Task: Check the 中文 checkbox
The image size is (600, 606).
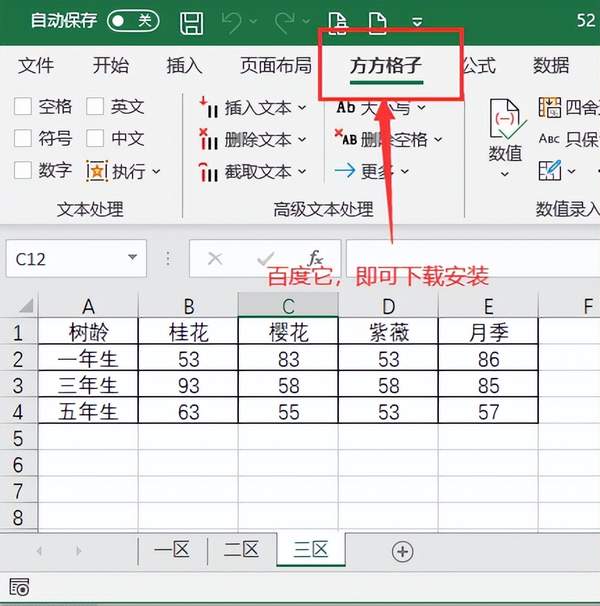Action: pyautogui.click(x=95, y=138)
